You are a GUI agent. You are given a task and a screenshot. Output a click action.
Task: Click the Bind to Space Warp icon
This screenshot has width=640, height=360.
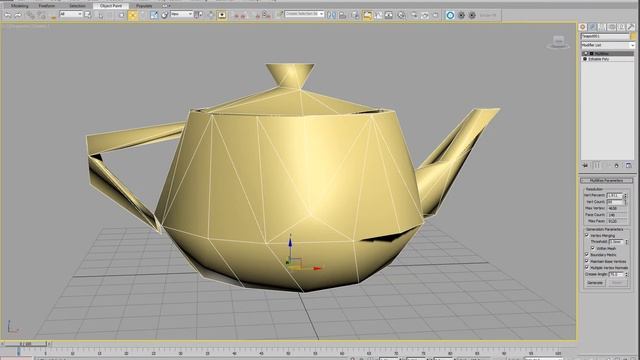tap(53, 16)
